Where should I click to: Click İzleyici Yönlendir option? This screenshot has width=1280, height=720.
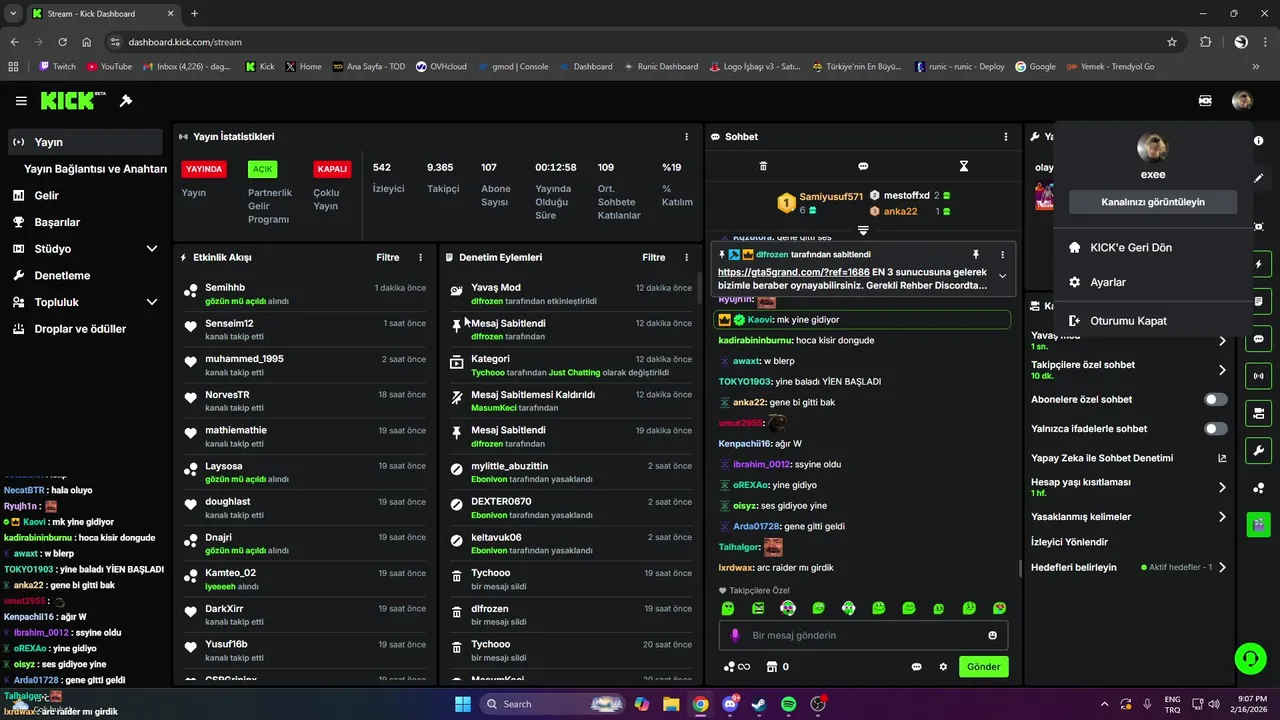click(x=1069, y=542)
